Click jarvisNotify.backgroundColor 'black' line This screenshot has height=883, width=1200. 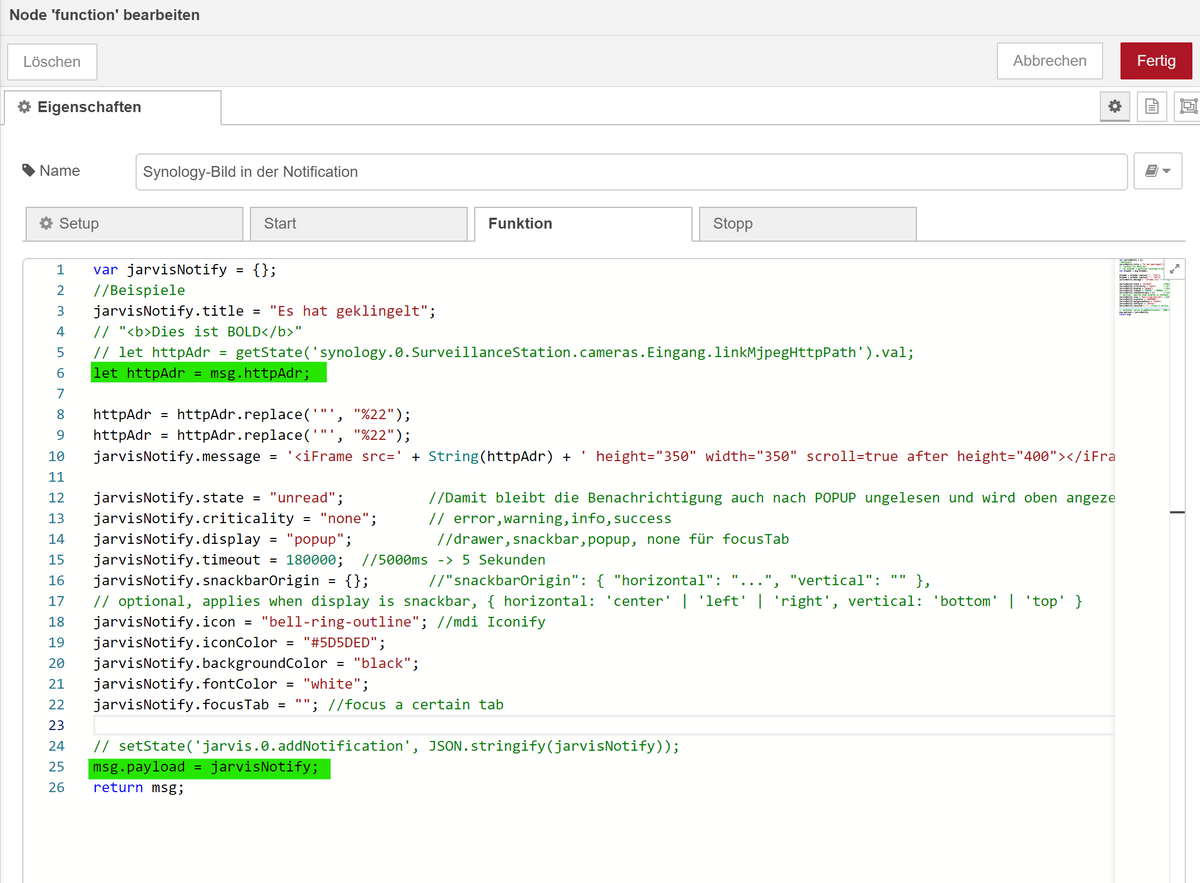tap(256, 663)
